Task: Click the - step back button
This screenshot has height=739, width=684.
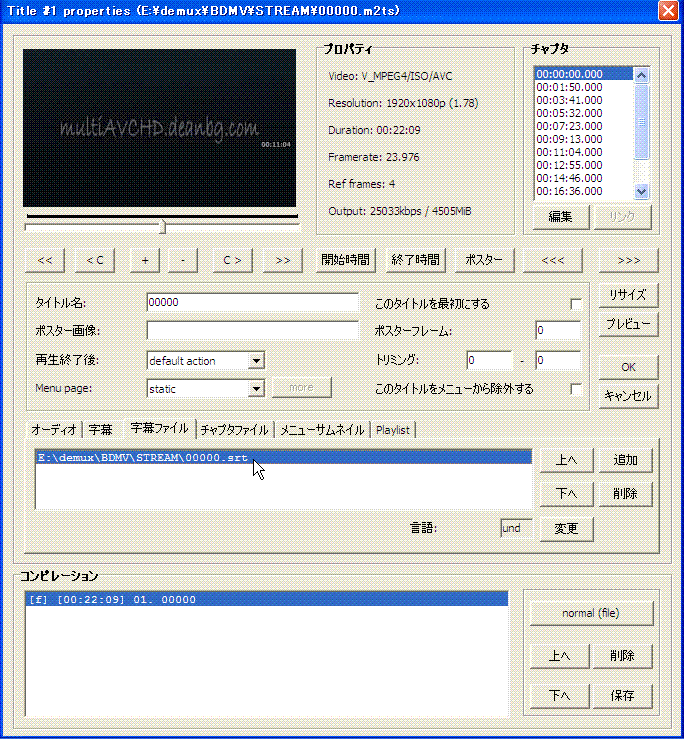Action: tap(183, 260)
